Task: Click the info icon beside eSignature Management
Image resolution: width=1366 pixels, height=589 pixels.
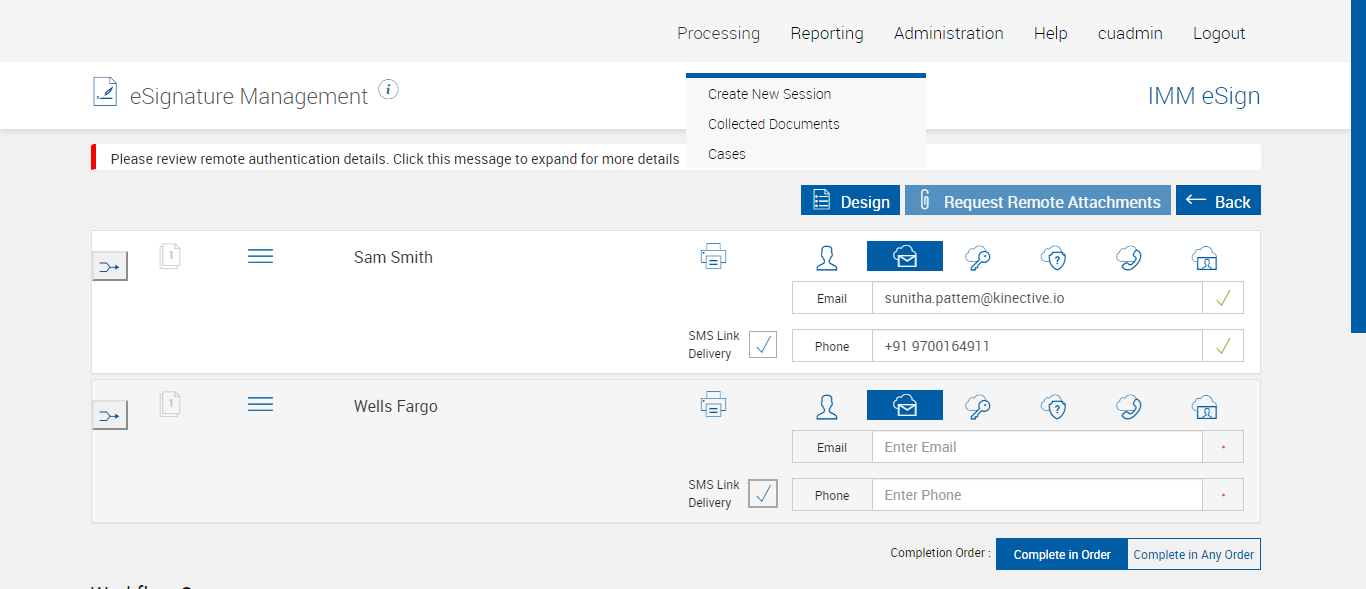Action: pos(389,90)
